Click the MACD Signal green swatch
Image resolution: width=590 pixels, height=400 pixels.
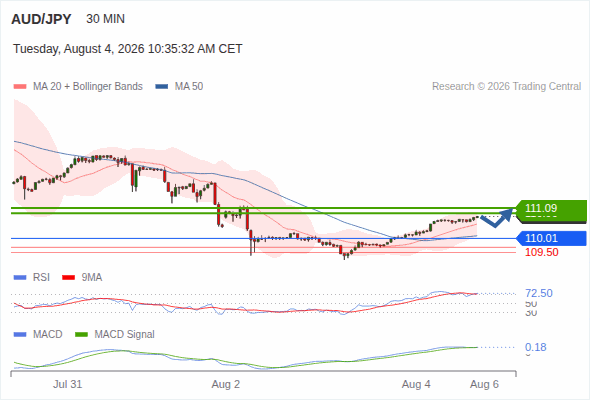81,335
